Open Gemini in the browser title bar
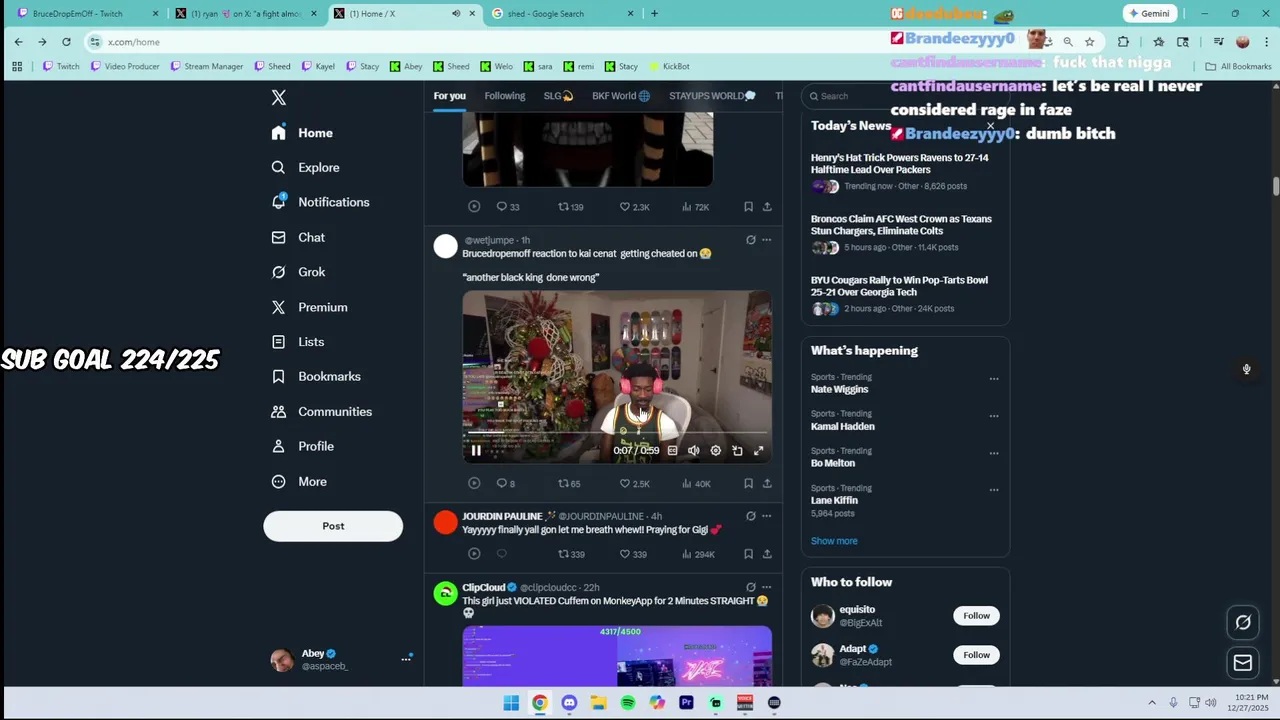The height and width of the screenshot is (720, 1280). [x=1149, y=14]
